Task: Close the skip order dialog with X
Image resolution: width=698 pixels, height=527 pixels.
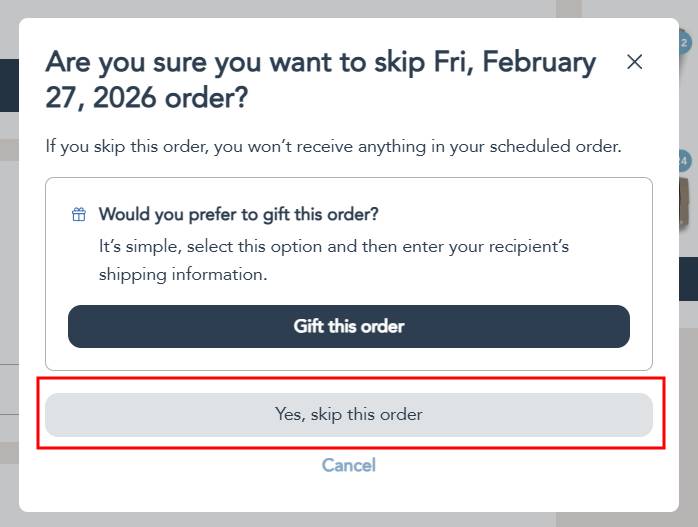Action: pos(634,62)
